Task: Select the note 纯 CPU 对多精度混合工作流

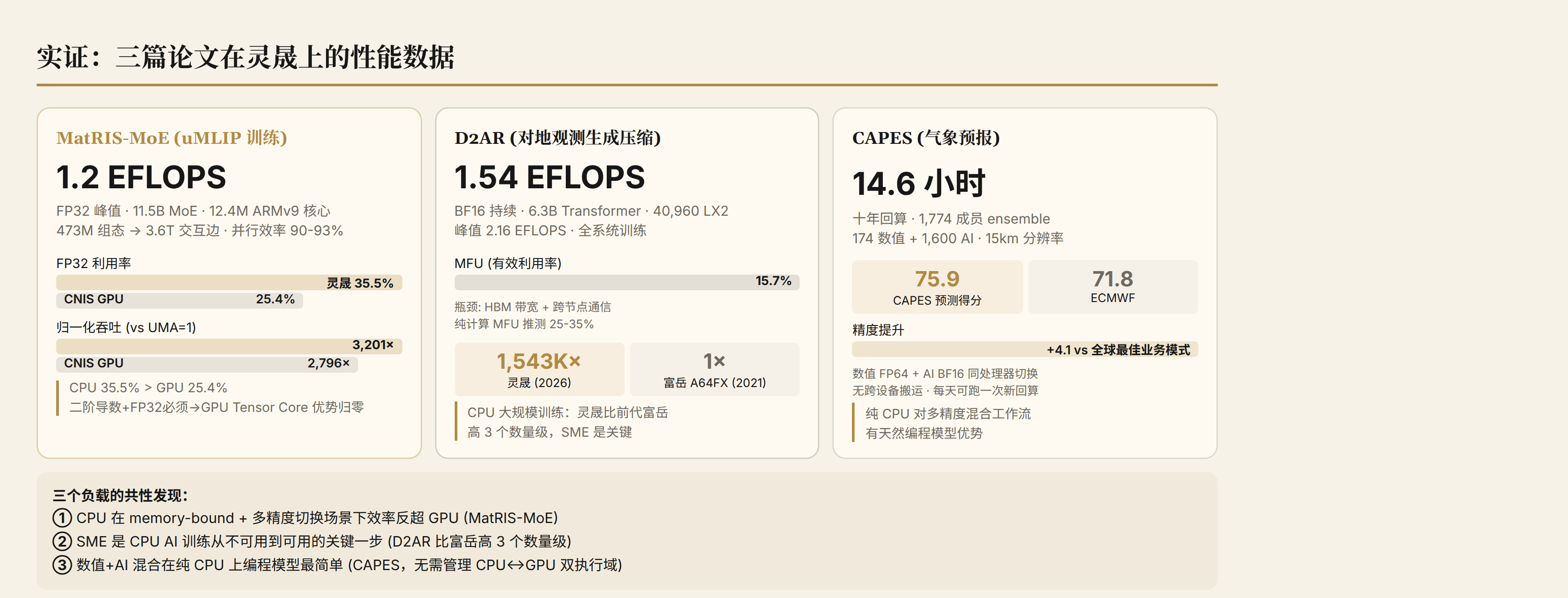Action: (x=948, y=414)
